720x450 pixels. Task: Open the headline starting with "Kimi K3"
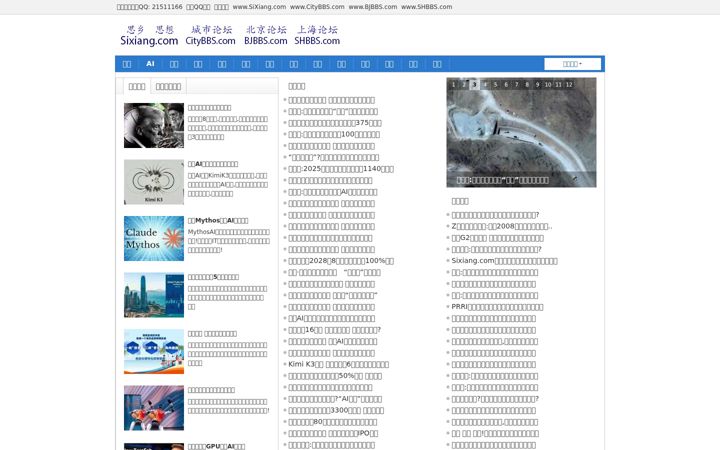[x=338, y=364]
